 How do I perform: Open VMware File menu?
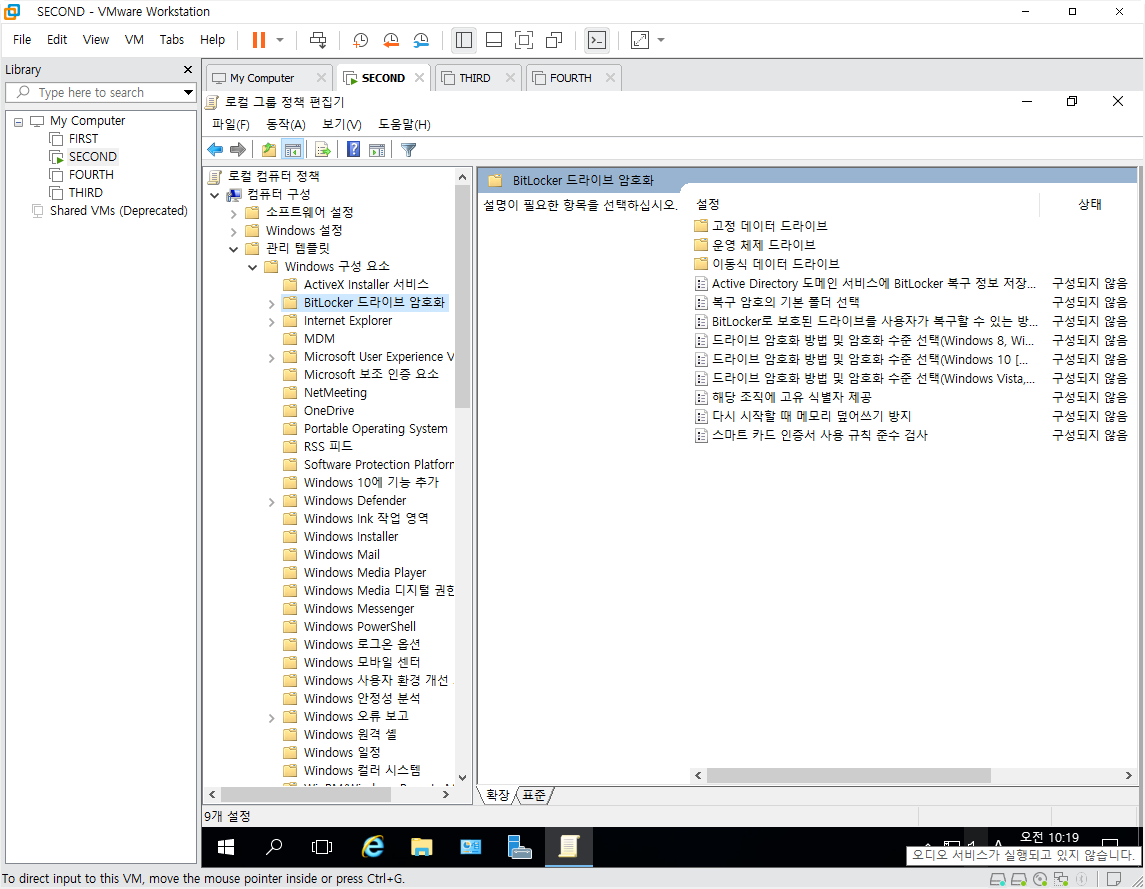22,39
